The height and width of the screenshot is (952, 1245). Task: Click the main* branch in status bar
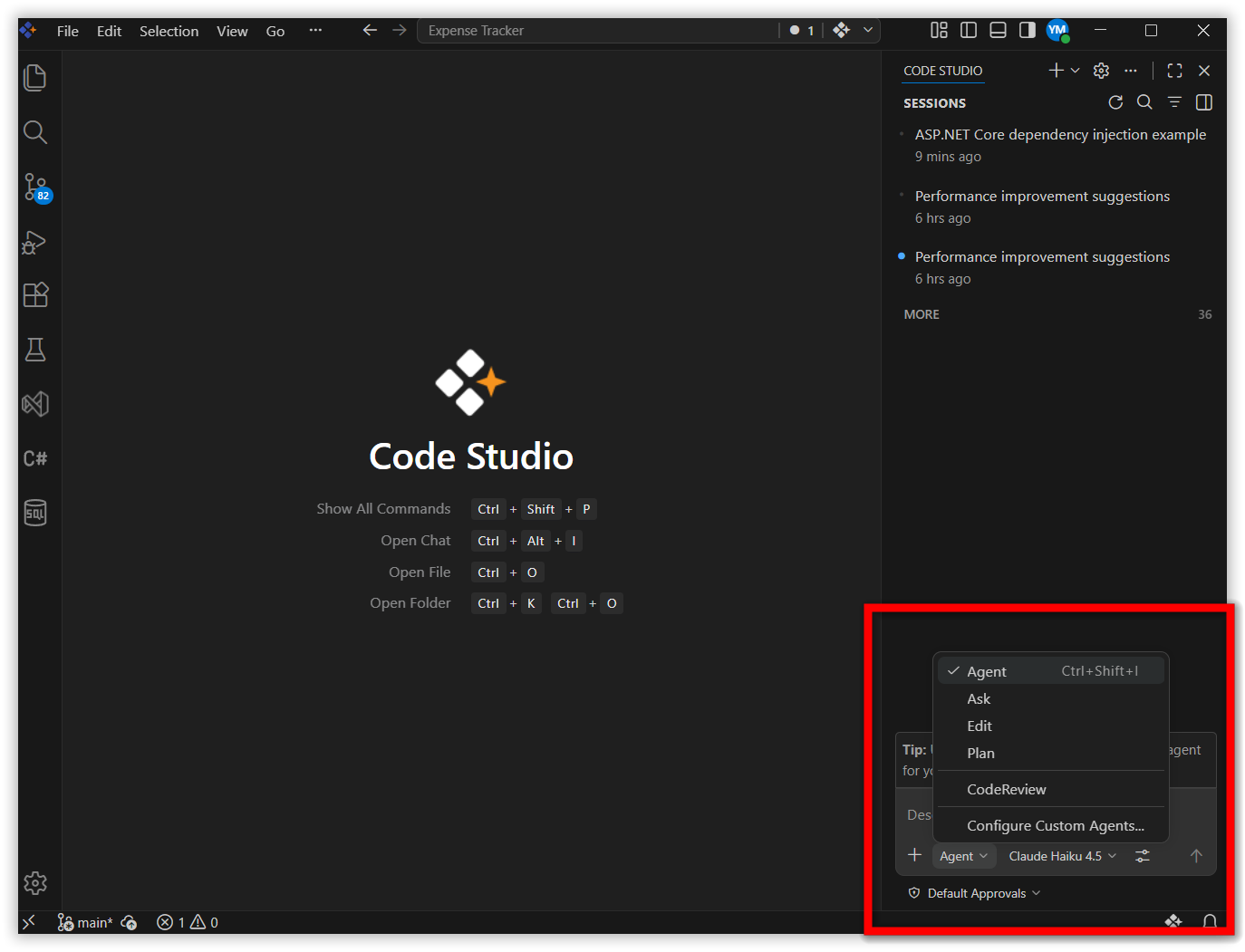coord(85,922)
